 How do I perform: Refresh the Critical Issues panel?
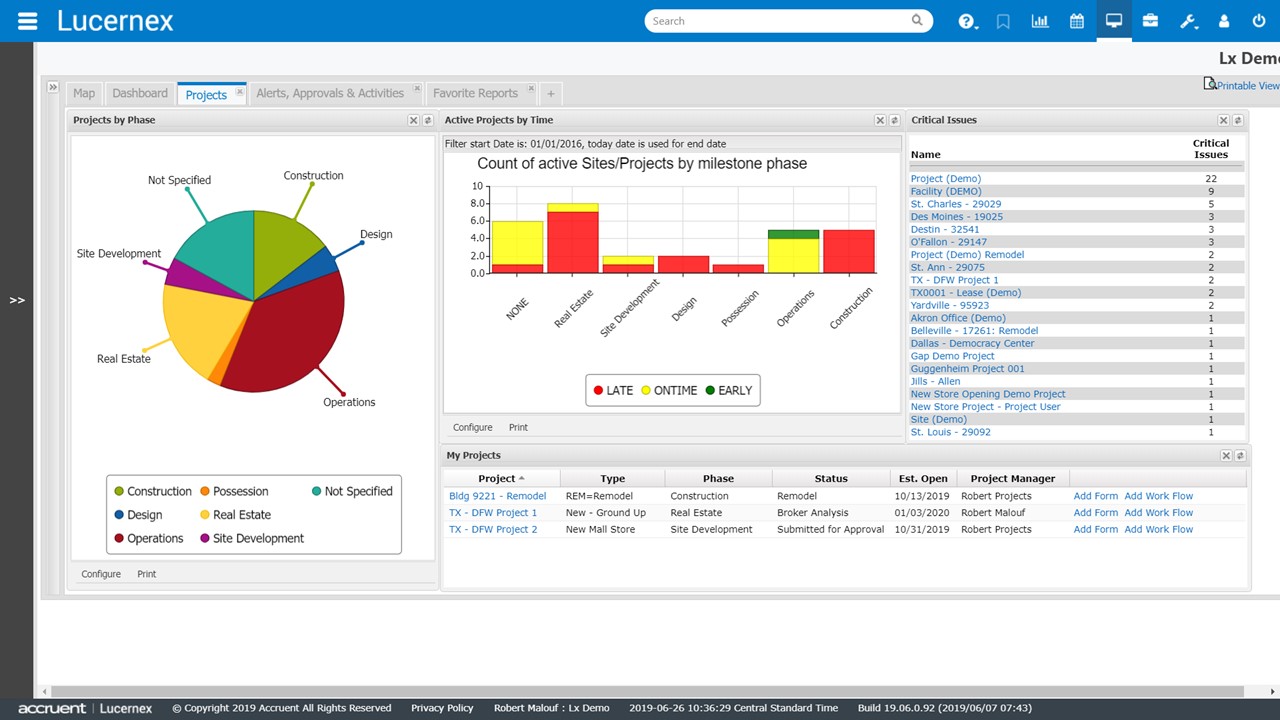1238,120
